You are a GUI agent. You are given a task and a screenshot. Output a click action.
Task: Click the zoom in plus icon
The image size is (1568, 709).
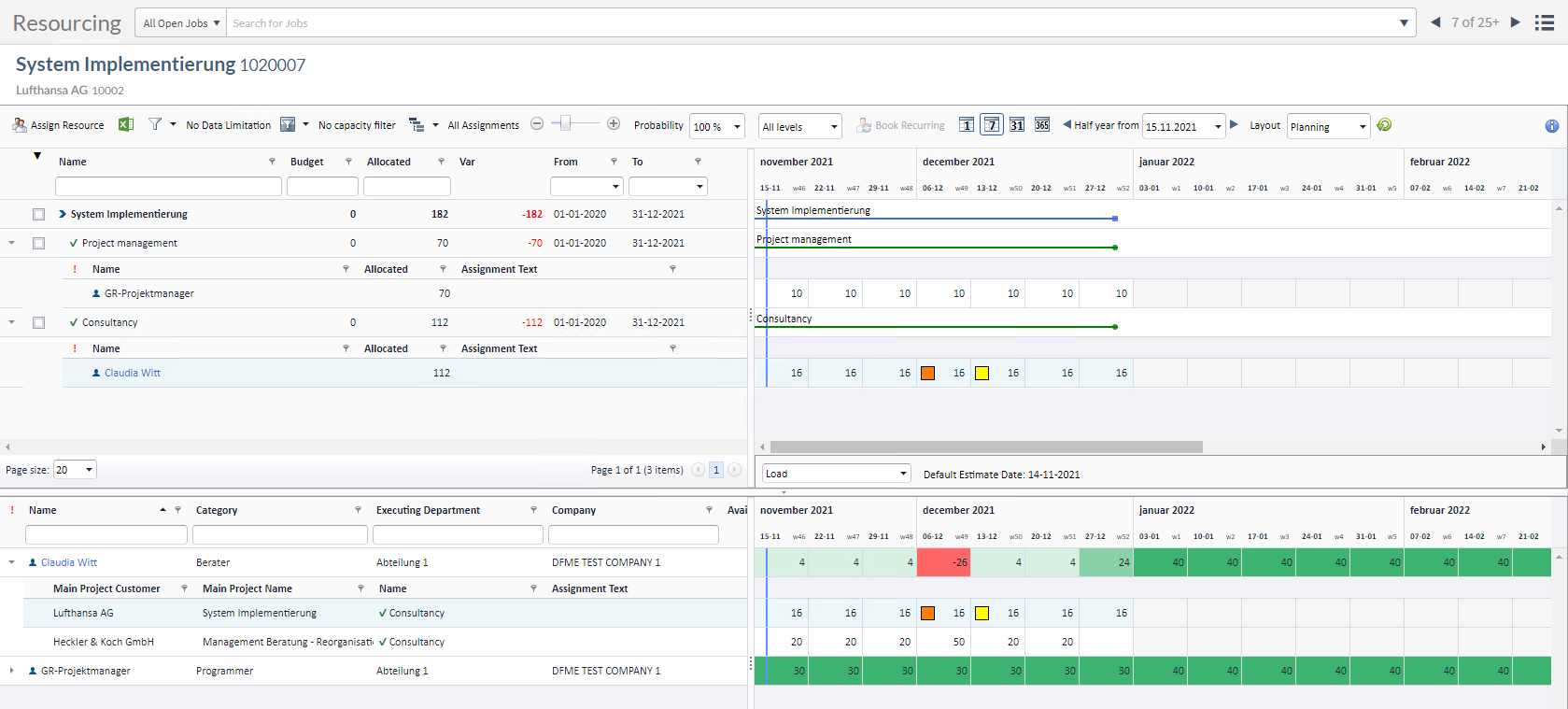point(614,124)
